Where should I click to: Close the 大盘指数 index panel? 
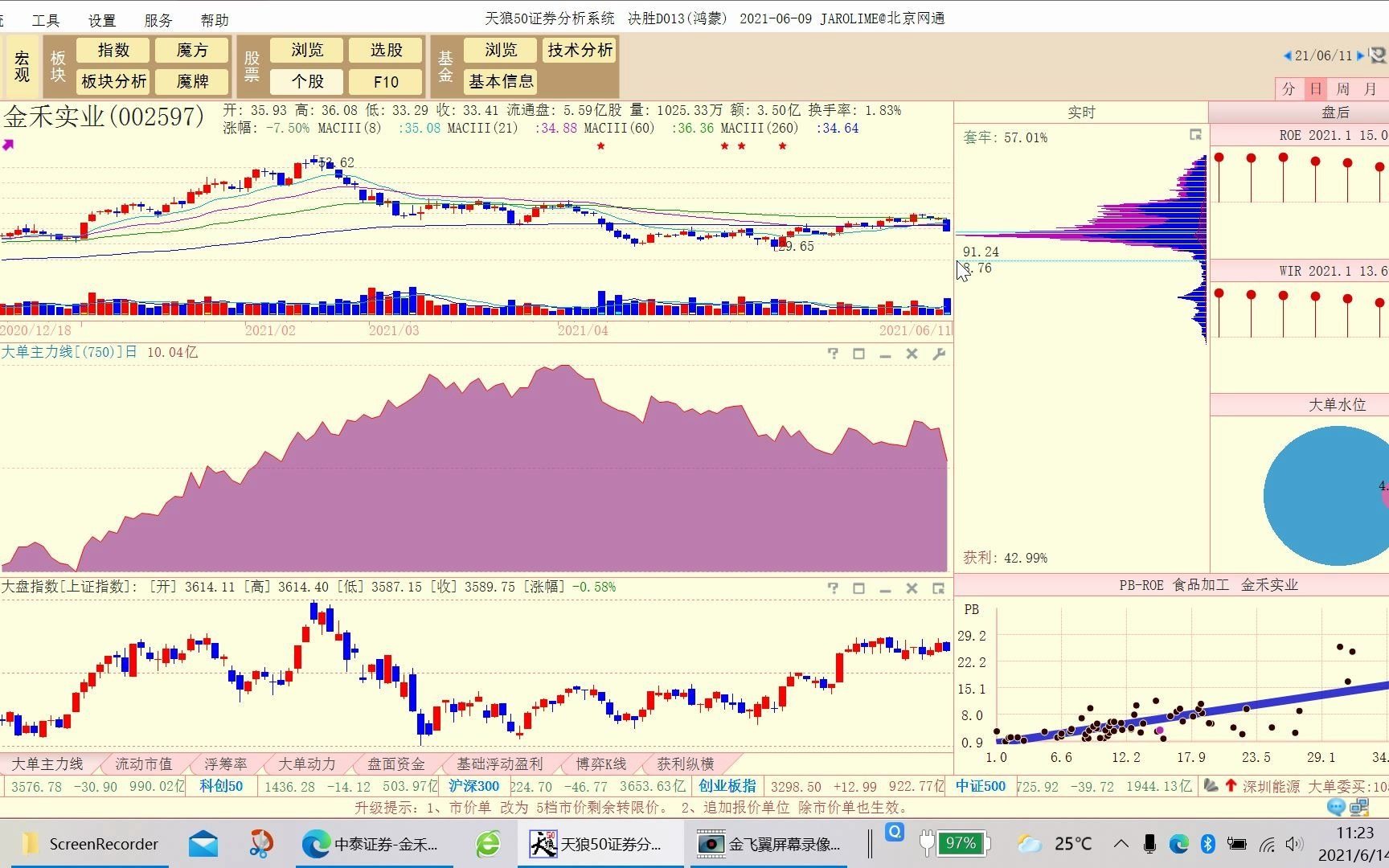click(x=912, y=588)
